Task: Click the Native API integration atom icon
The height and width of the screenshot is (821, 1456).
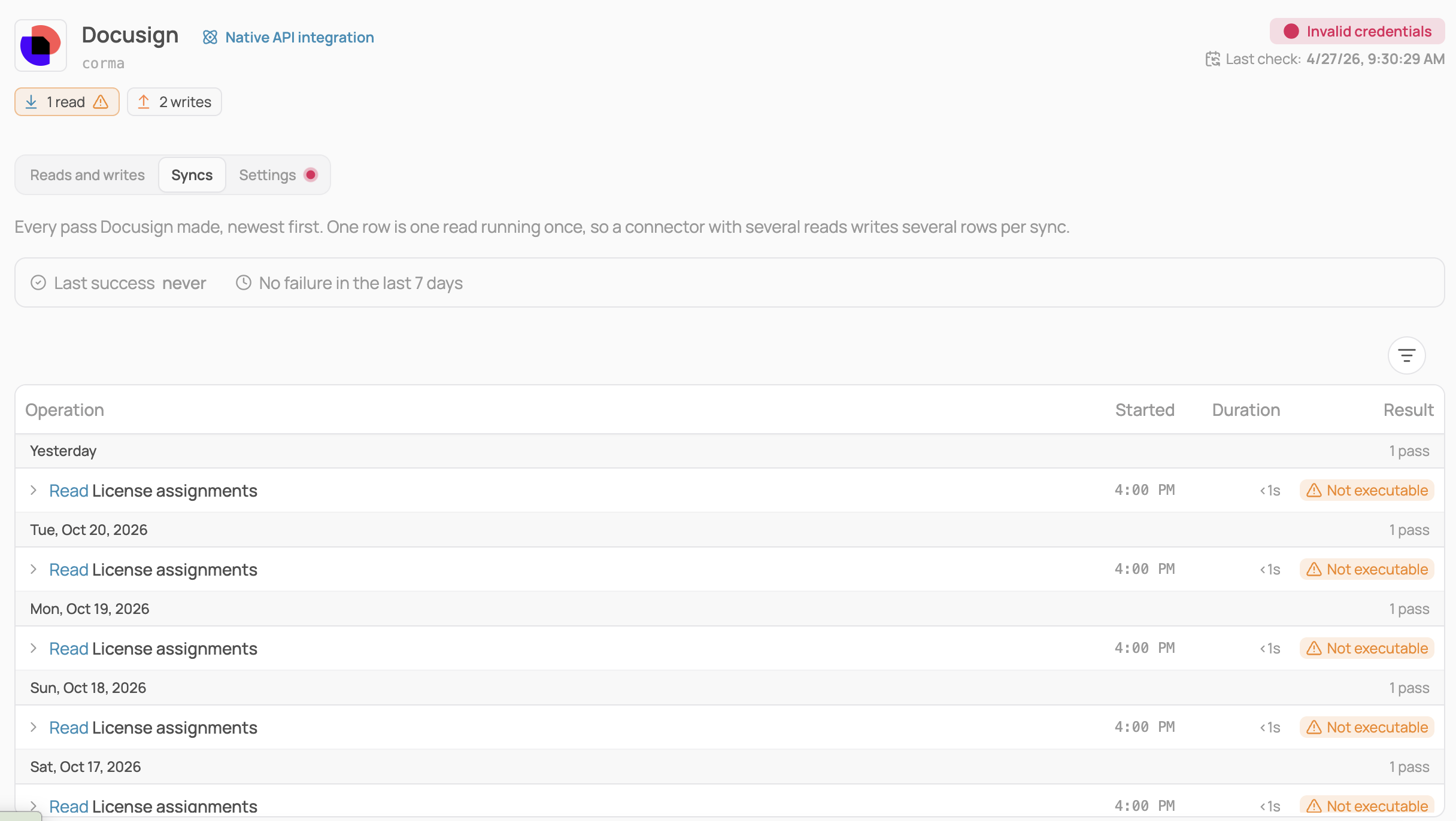Action: [210, 37]
